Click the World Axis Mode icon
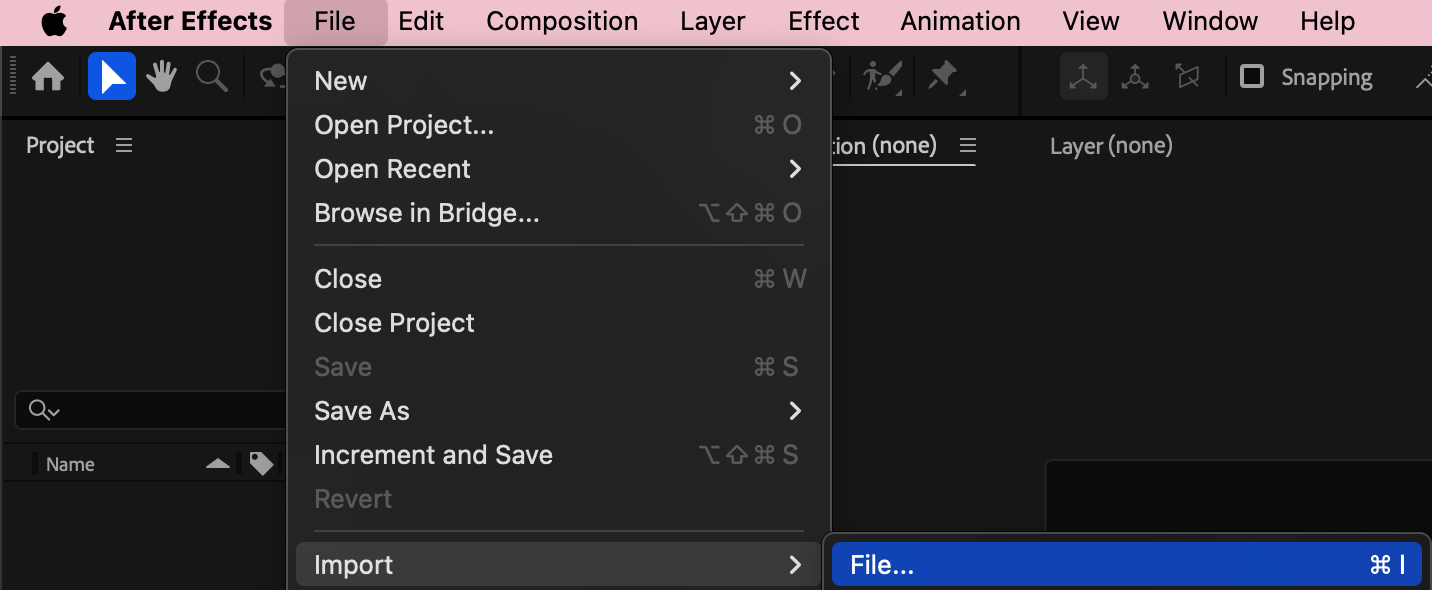Image resolution: width=1432 pixels, height=590 pixels. (1135, 77)
